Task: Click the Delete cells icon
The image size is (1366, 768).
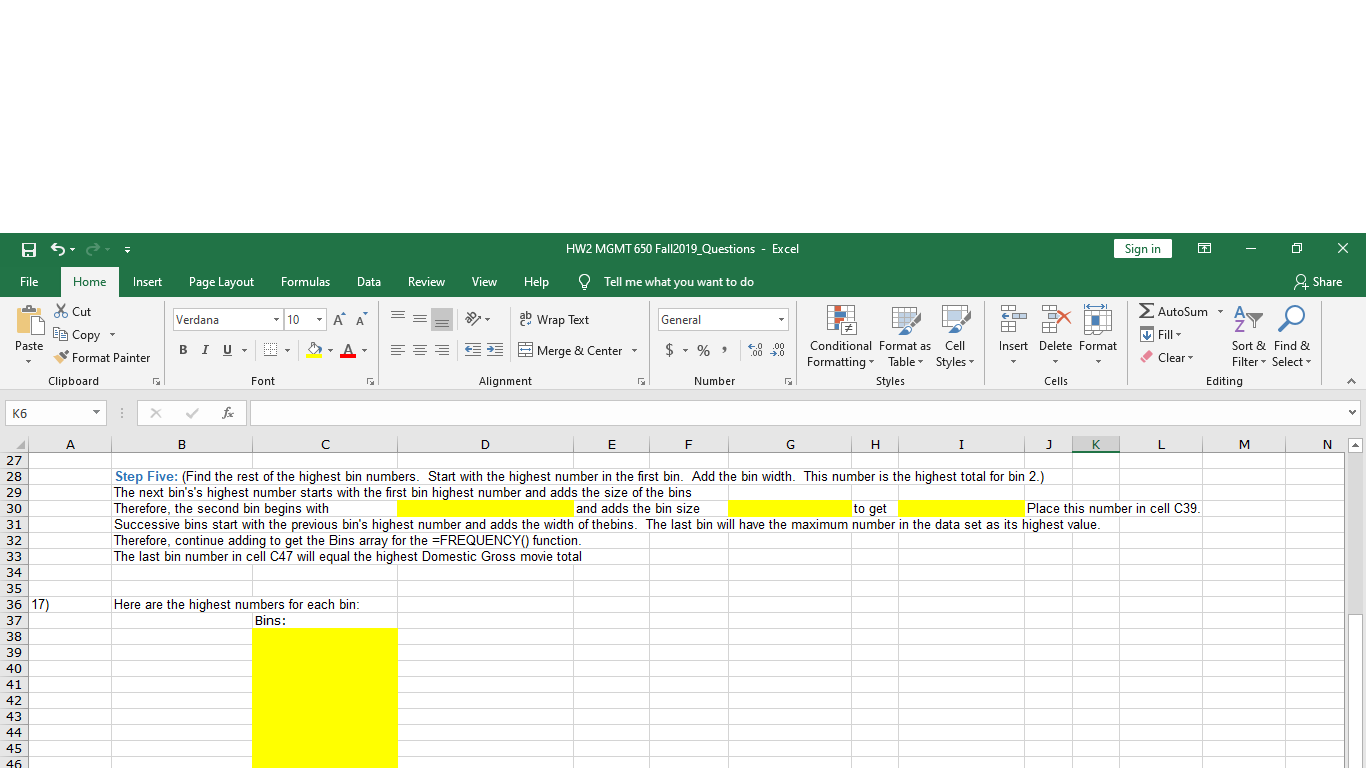Action: coord(1055,320)
